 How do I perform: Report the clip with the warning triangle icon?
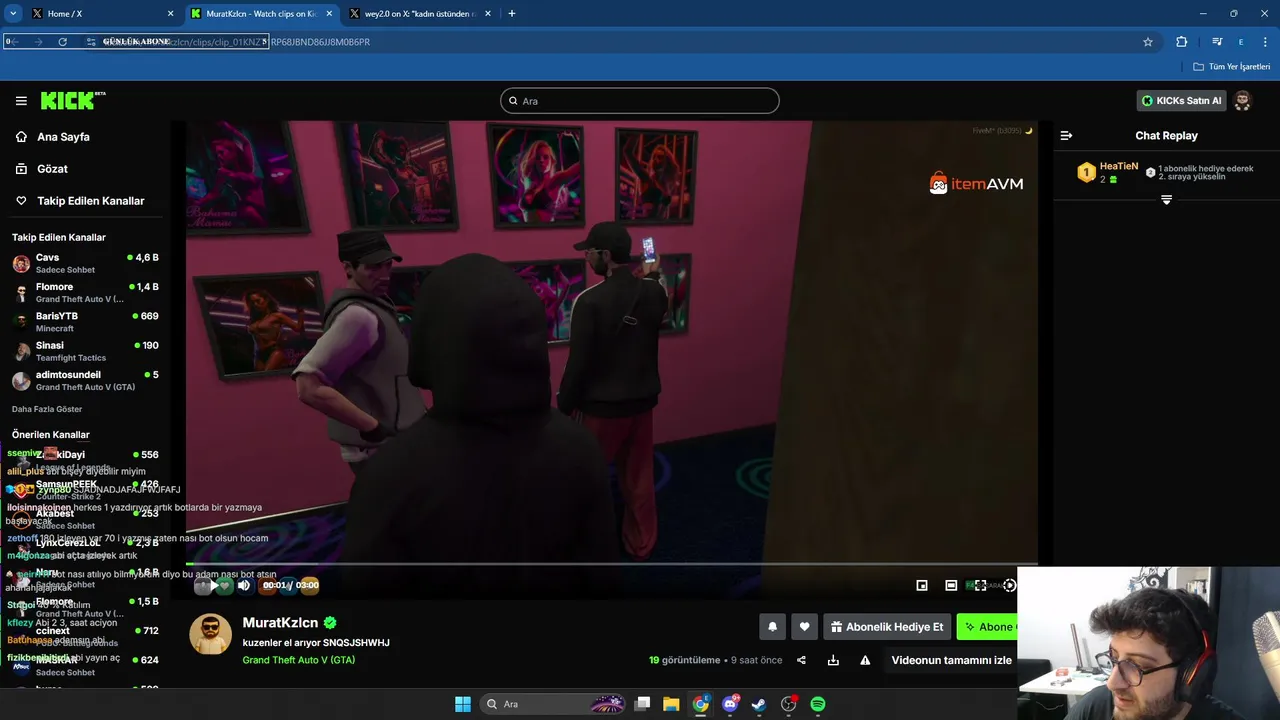point(865,660)
